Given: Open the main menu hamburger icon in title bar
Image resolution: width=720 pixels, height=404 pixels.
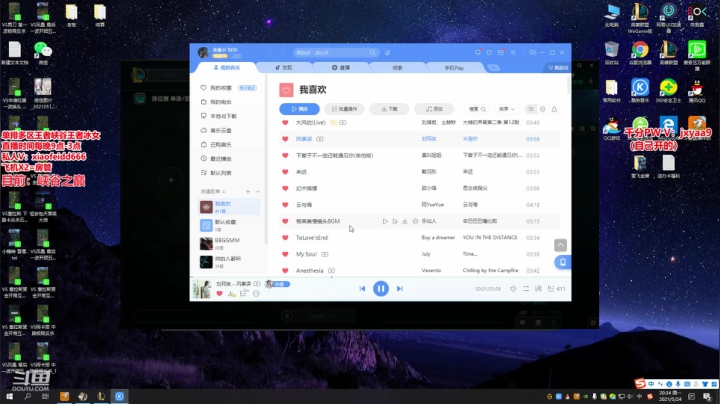Looking at the screenshot, I should coord(513,52).
